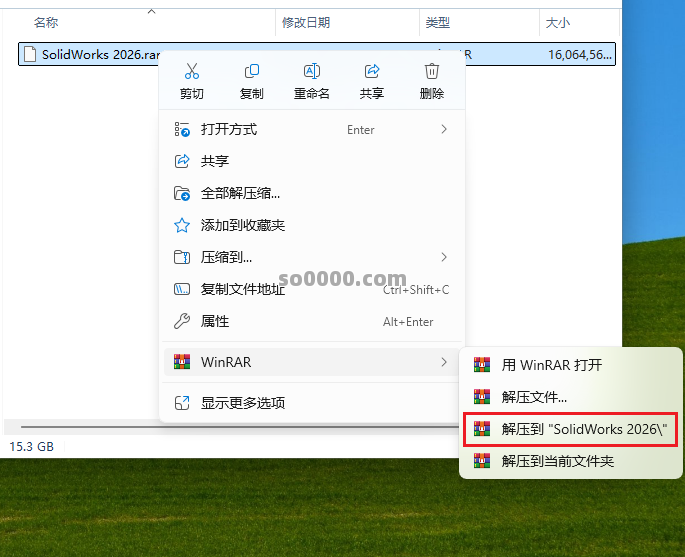Click WinRAR icon beside 解压到当前文件夹
Viewport: 685px width, 557px height.
pyautogui.click(x=482, y=461)
